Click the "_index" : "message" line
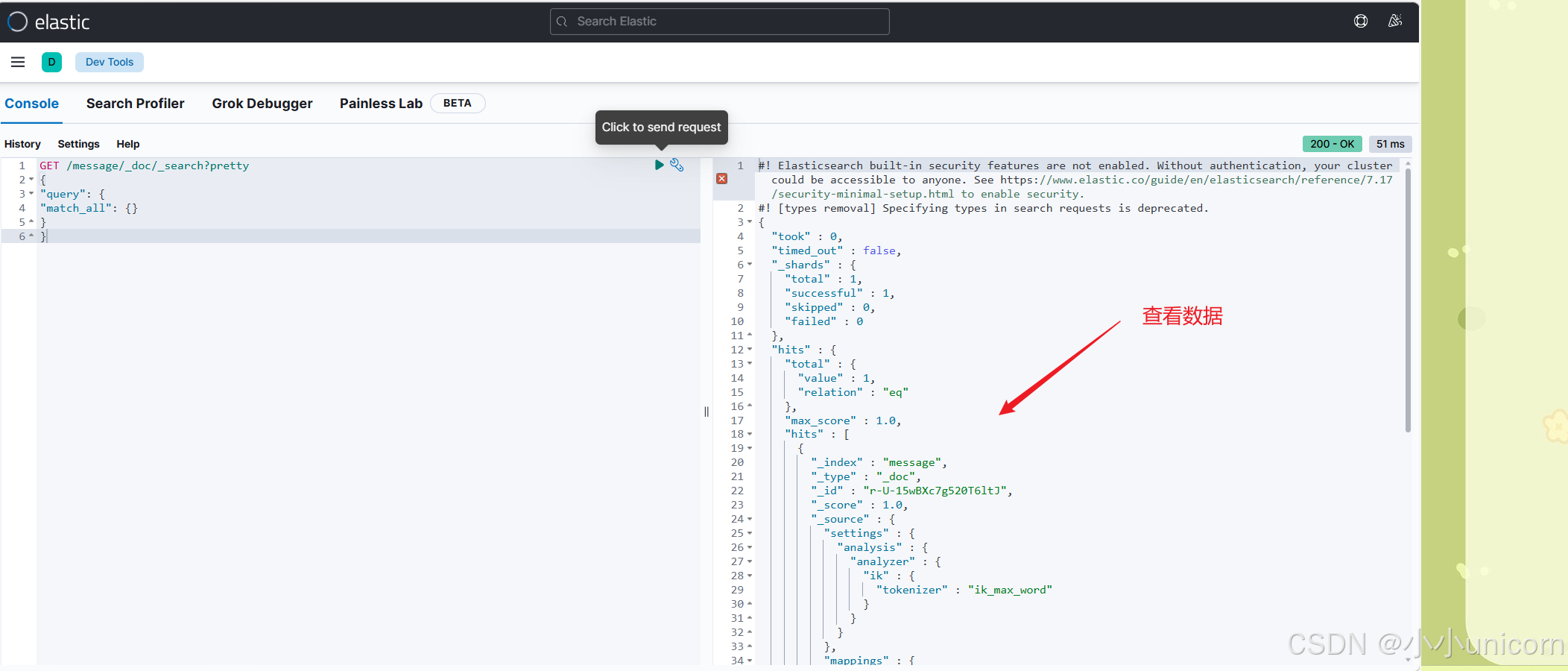 tap(879, 462)
